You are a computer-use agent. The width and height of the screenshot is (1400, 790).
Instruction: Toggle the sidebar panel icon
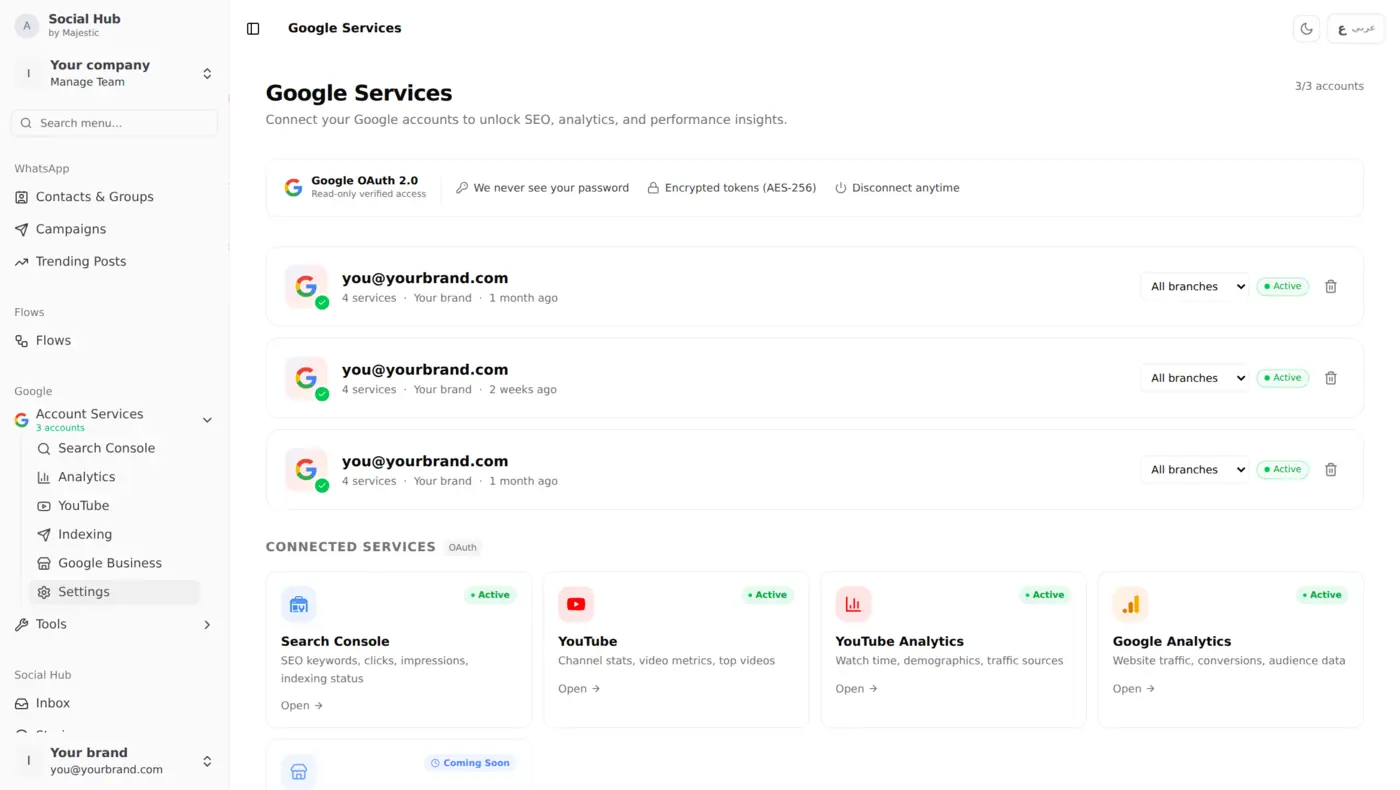coord(253,29)
